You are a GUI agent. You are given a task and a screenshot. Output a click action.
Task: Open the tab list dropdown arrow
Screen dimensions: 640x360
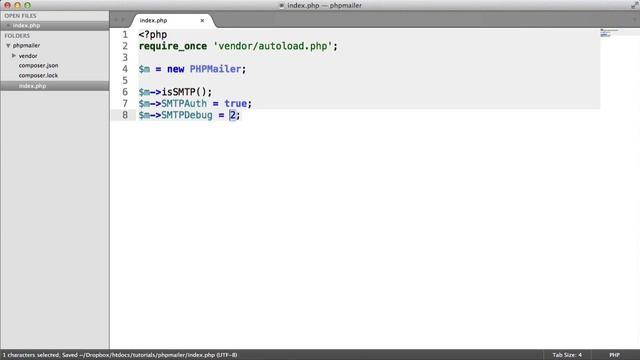pos(635,20)
